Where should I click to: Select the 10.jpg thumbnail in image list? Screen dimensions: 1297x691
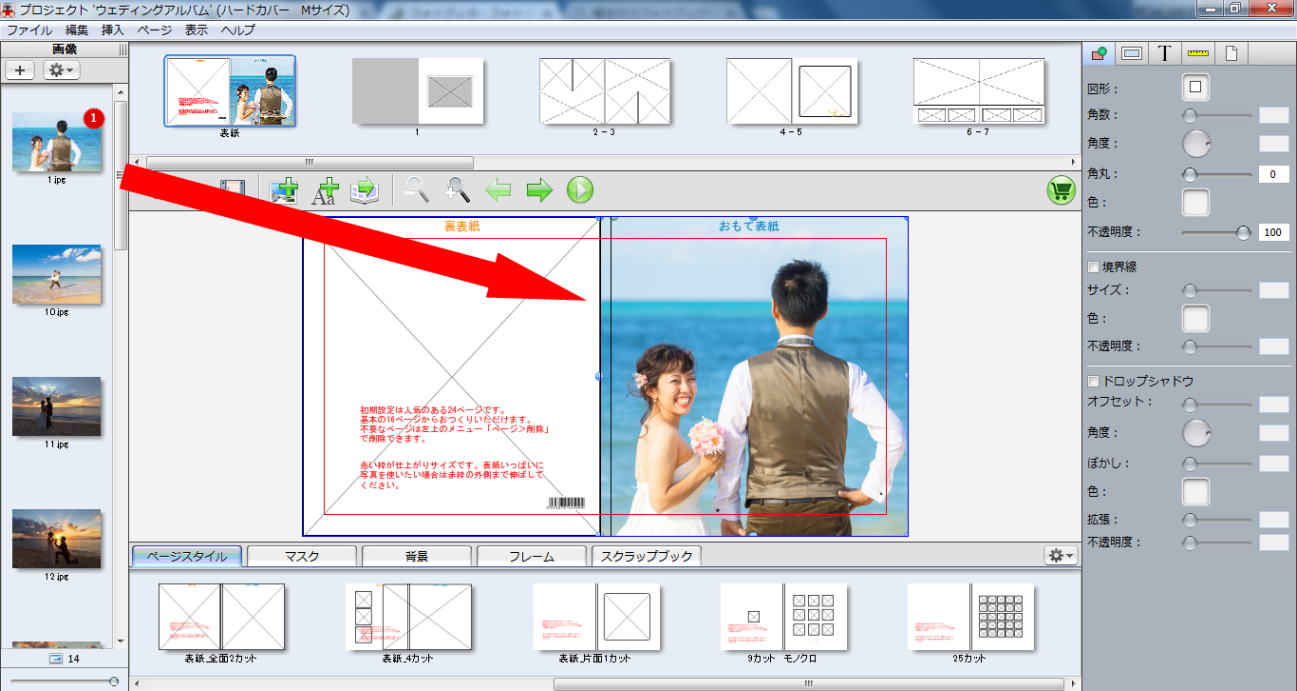56,274
